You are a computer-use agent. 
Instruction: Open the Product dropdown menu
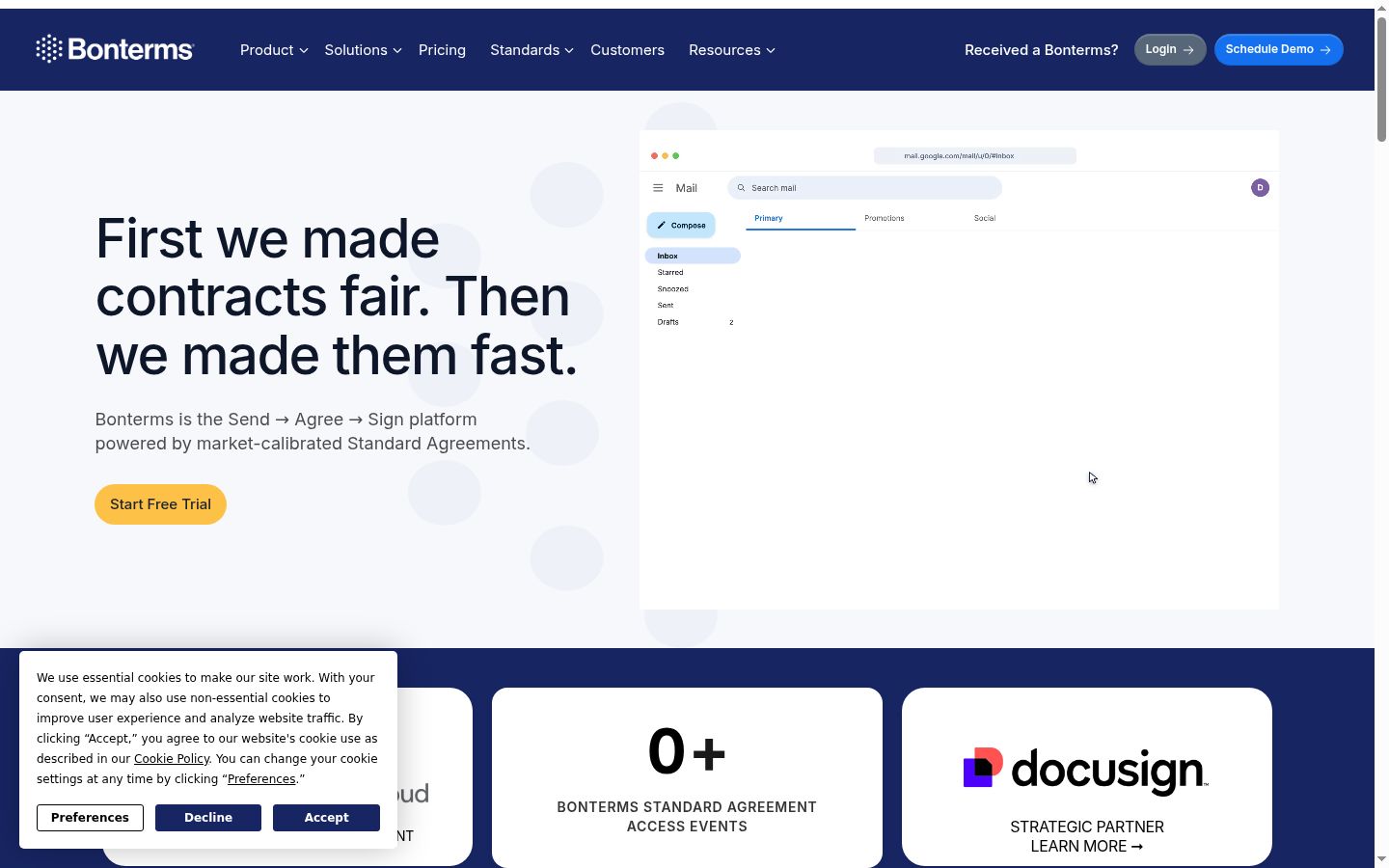click(274, 50)
